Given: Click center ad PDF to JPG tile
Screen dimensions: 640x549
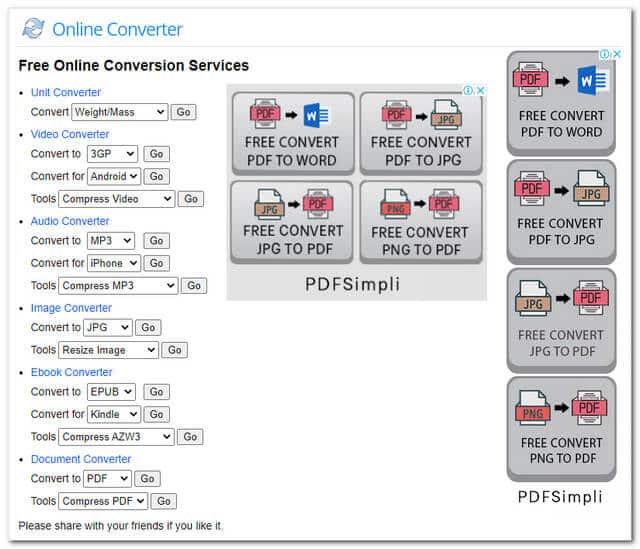Looking at the screenshot, I should (x=421, y=133).
